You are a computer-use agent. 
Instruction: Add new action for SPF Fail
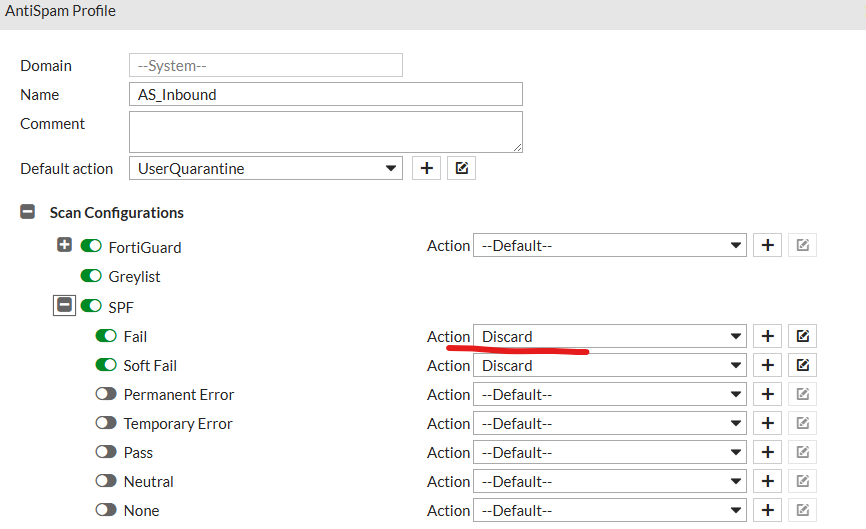coord(768,336)
